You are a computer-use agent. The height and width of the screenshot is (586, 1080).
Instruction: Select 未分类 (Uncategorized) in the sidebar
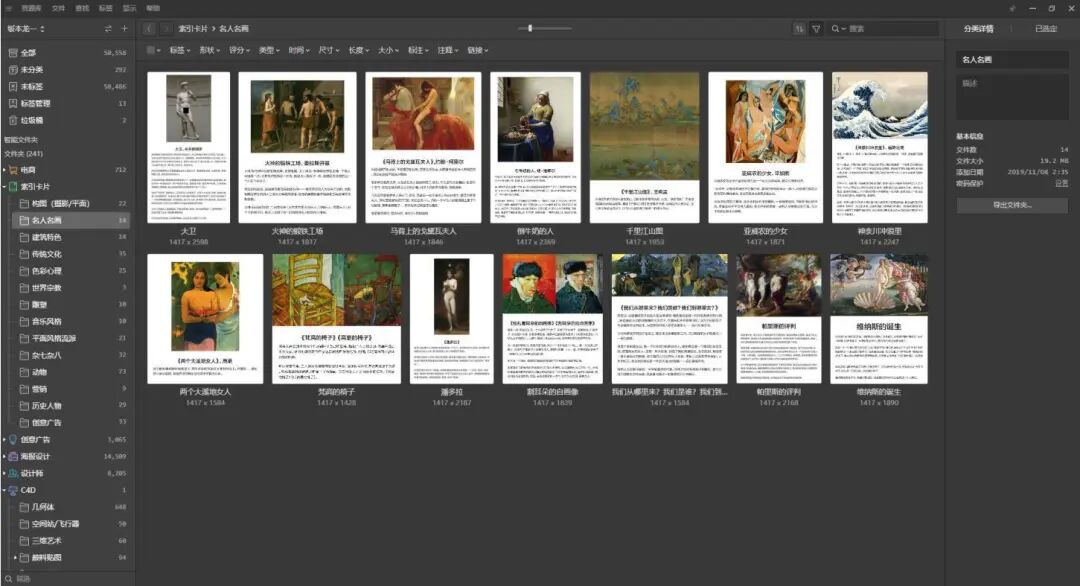[68, 70]
